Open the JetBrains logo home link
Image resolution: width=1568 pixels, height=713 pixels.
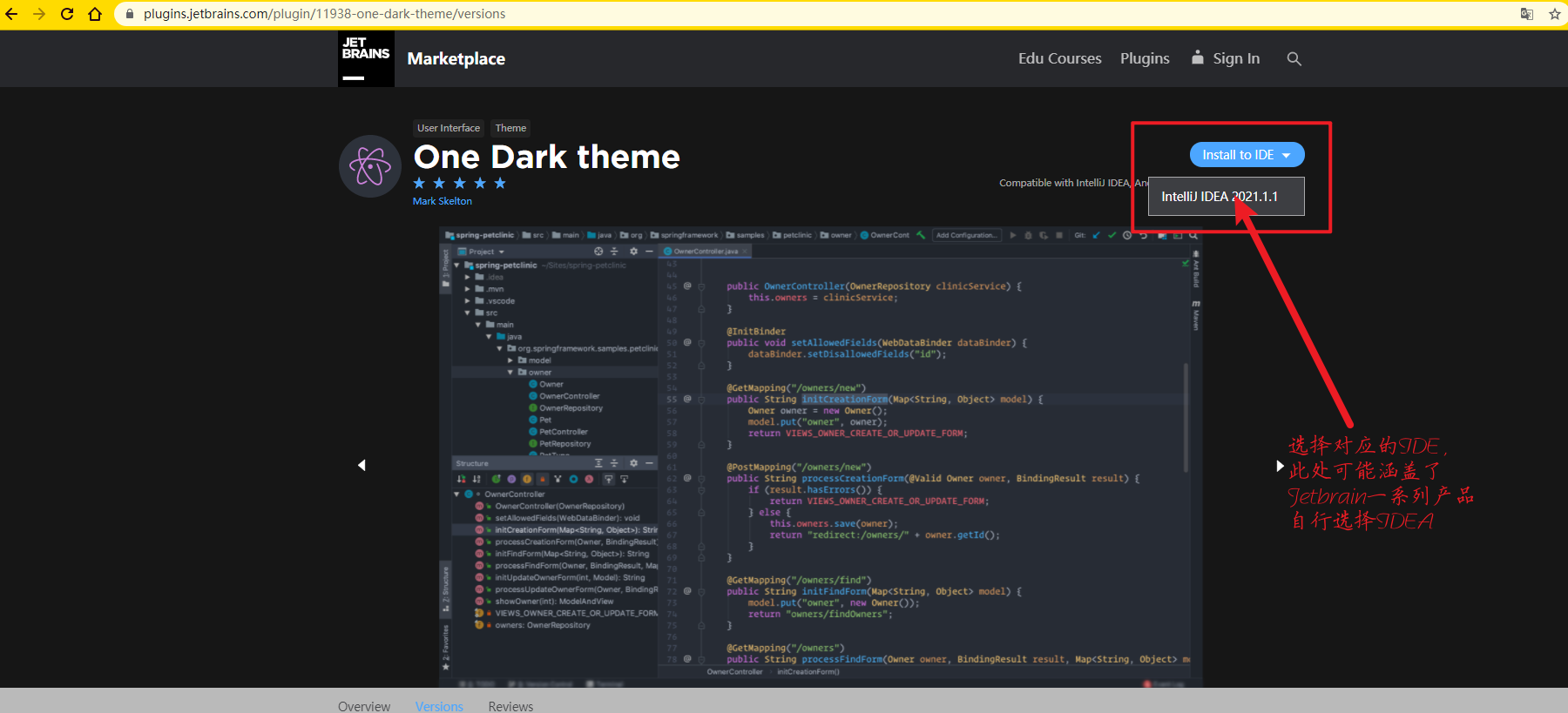click(366, 58)
